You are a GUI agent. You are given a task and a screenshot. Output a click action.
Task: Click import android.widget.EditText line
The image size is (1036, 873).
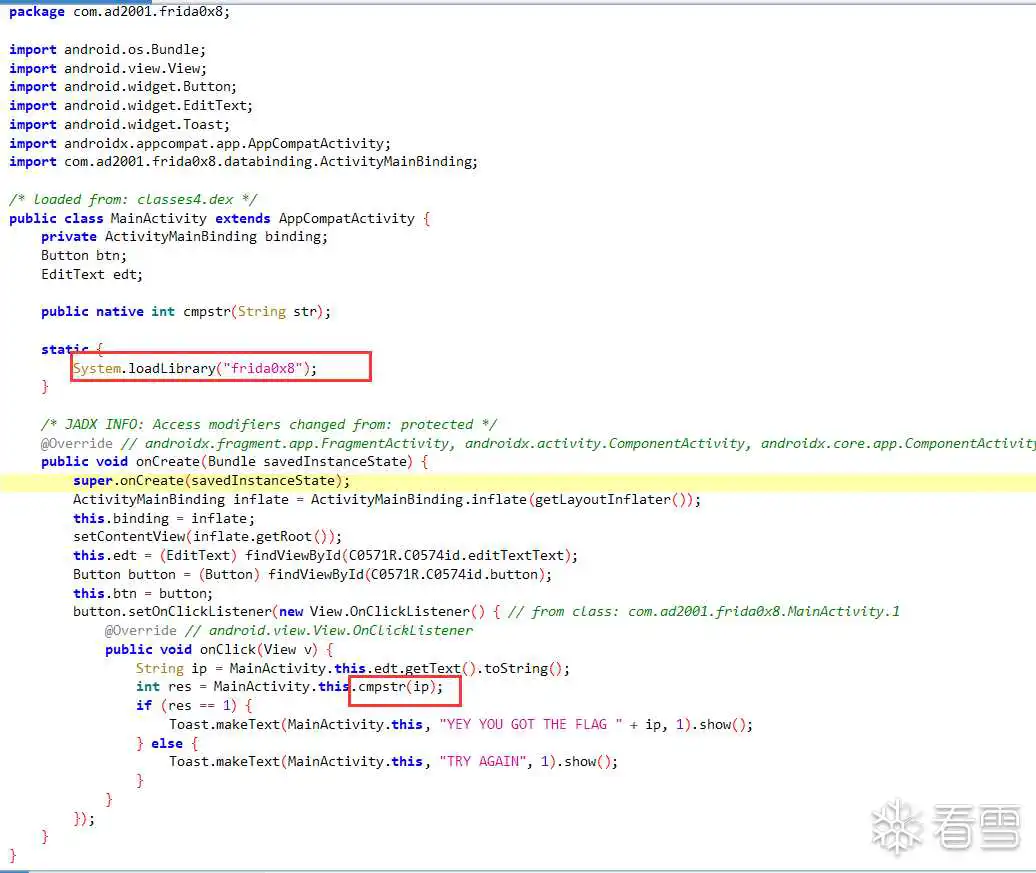click(131, 106)
